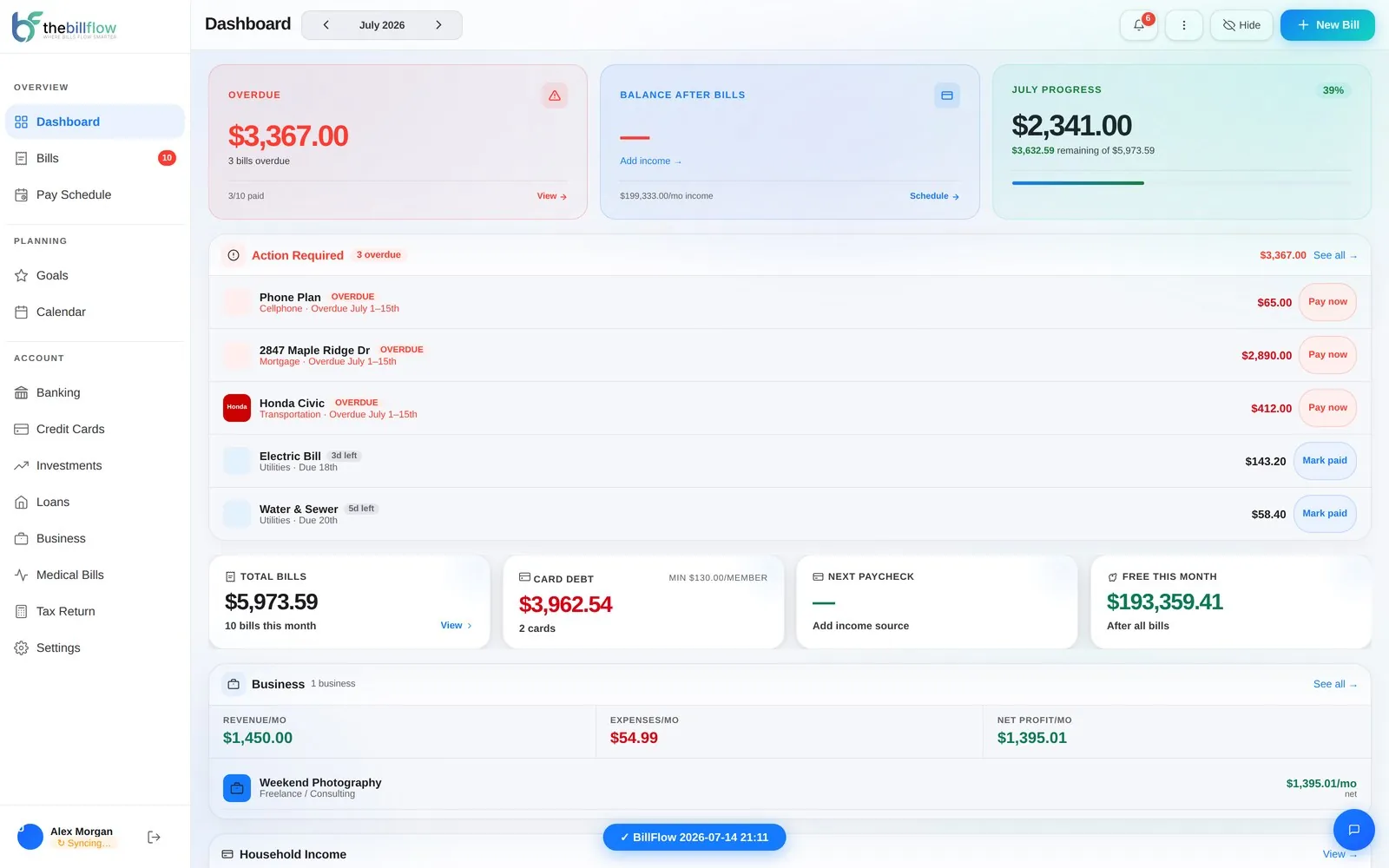Viewport: 1389px width, 868px height.
Task: Click the New Bill button
Action: [1327, 25]
